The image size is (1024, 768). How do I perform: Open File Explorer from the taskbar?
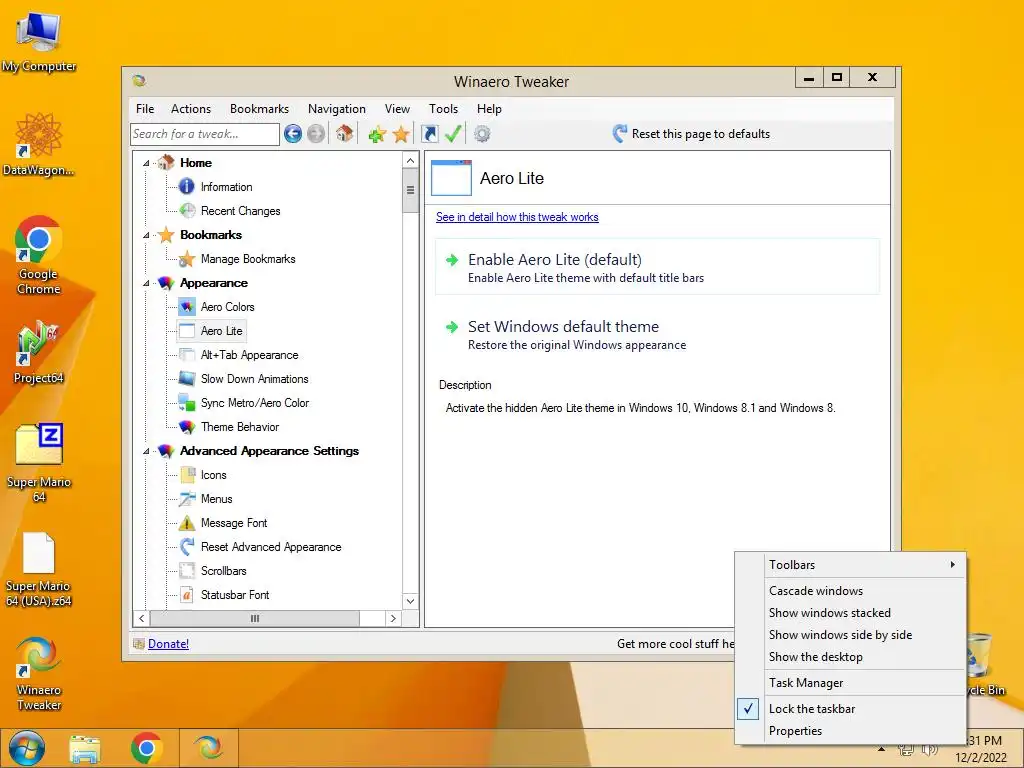86,748
